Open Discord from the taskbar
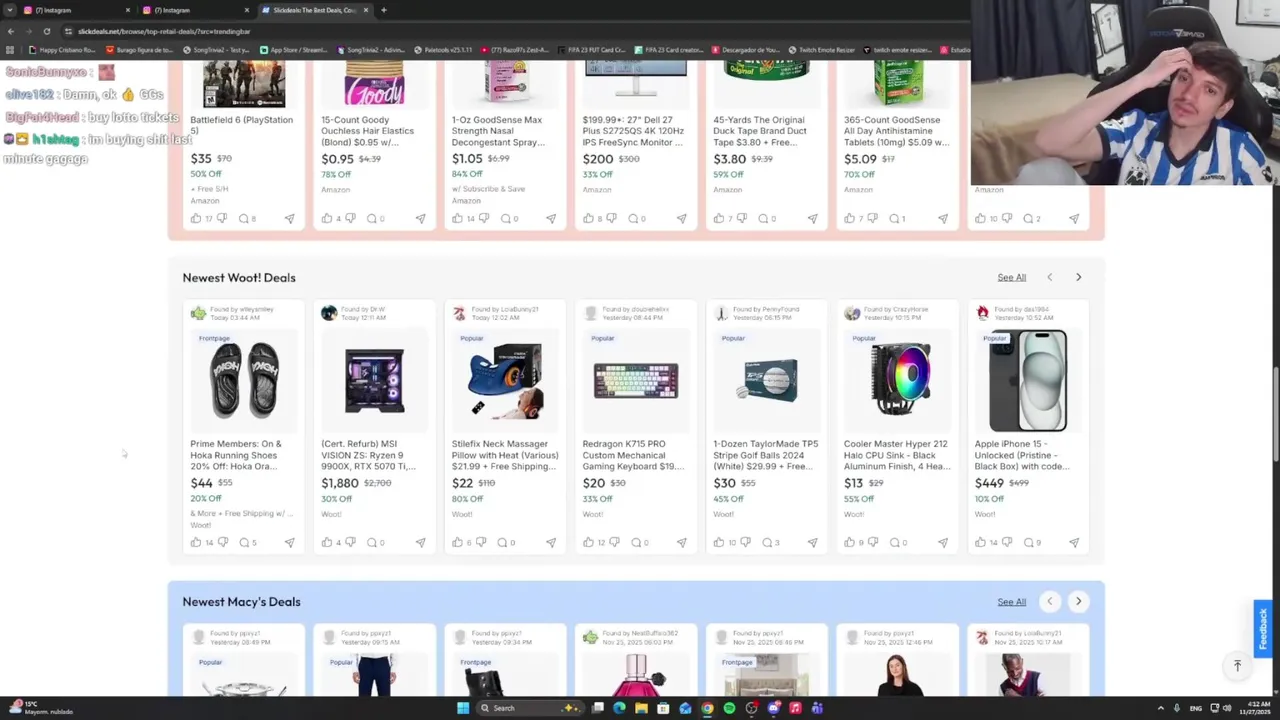 (x=773, y=708)
